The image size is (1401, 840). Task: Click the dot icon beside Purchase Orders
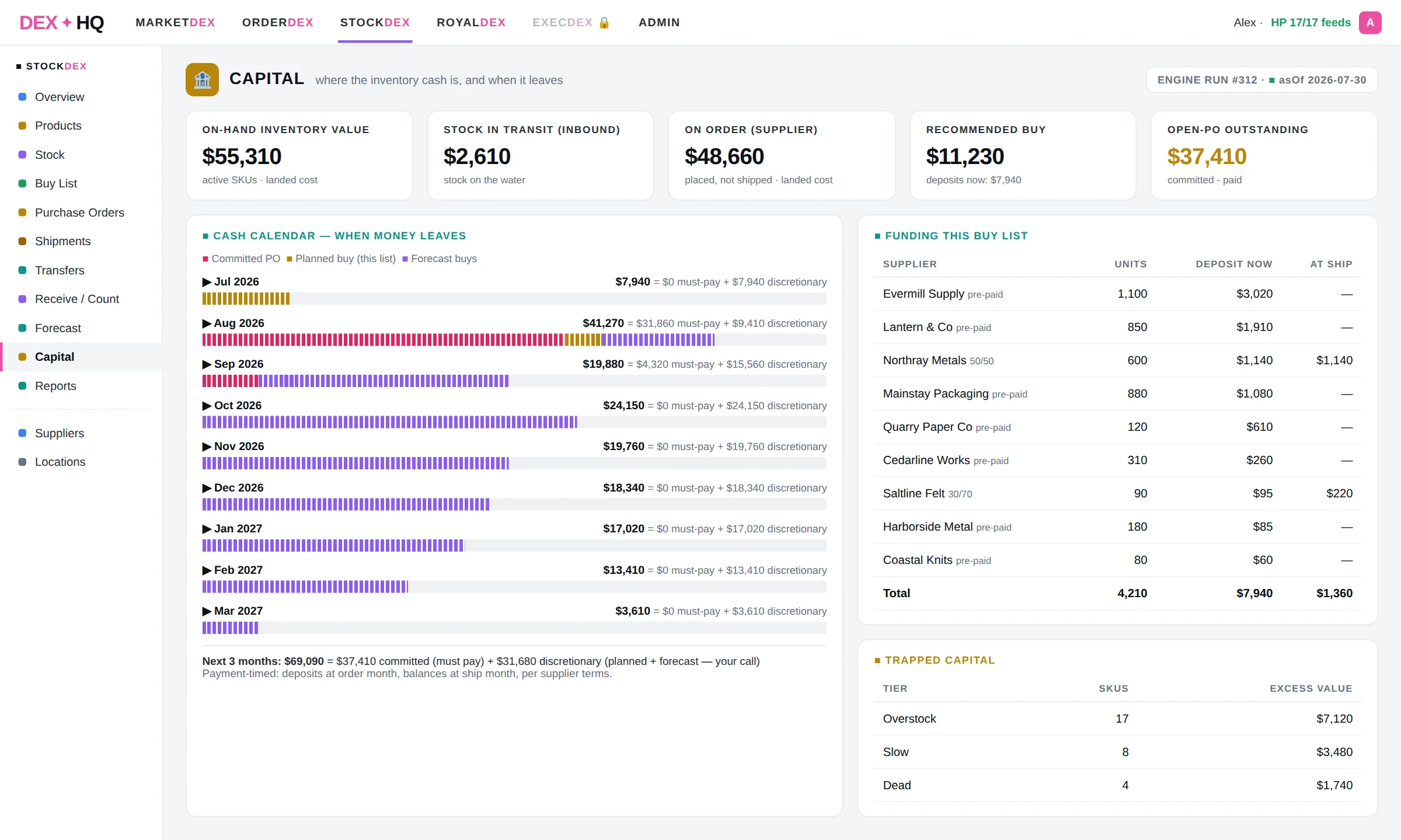pyautogui.click(x=22, y=212)
